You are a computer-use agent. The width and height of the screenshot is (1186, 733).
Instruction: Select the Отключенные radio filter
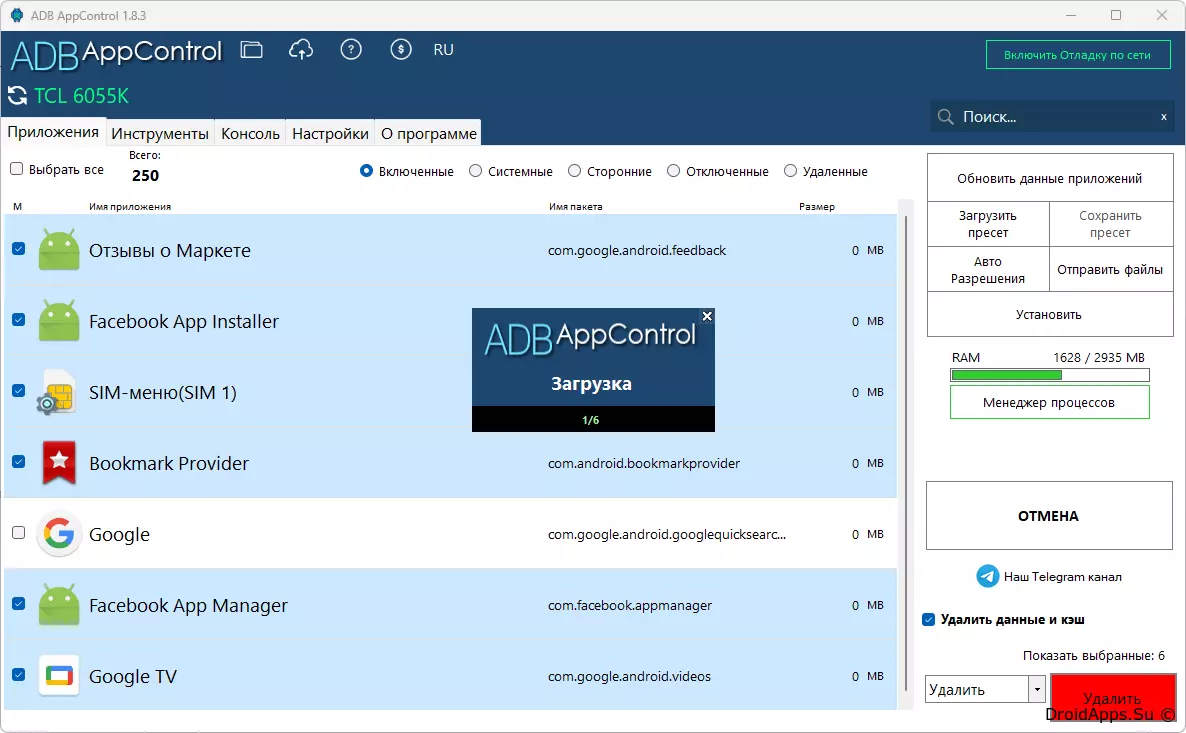click(674, 171)
